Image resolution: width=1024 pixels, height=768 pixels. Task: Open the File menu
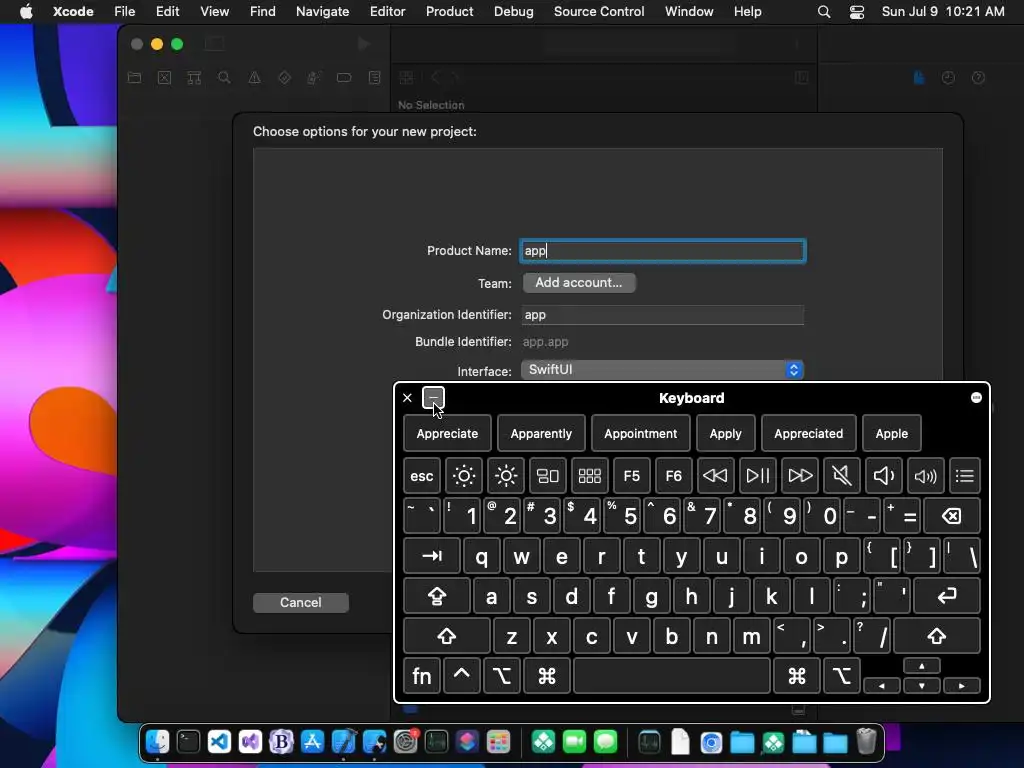click(x=124, y=12)
